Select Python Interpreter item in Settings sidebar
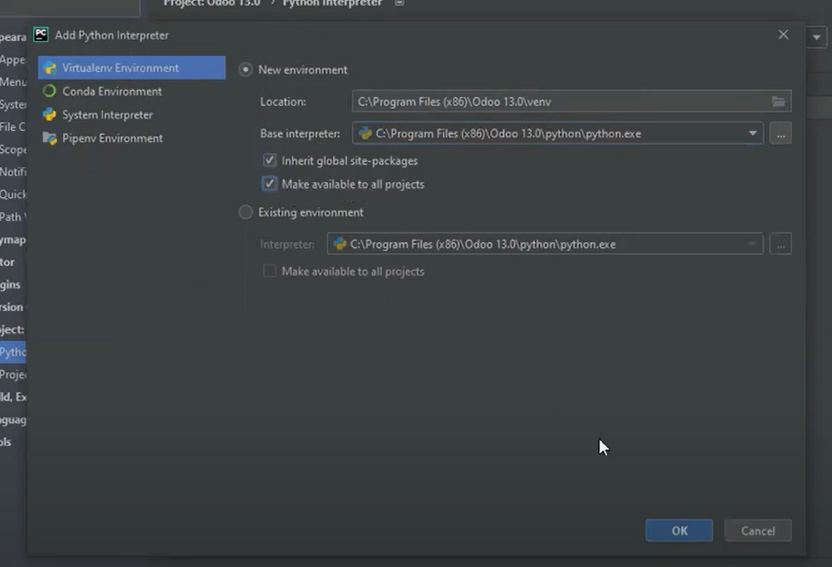The image size is (832, 567). click(x=13, y=352)
